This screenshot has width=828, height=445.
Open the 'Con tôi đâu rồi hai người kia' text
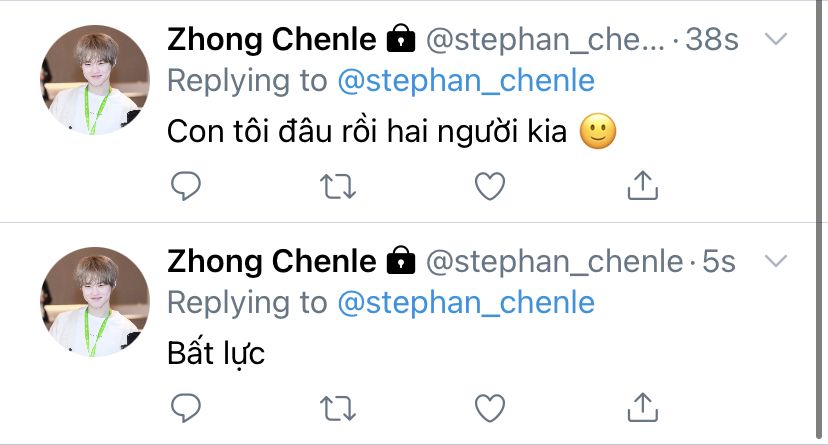pos(370,132)
